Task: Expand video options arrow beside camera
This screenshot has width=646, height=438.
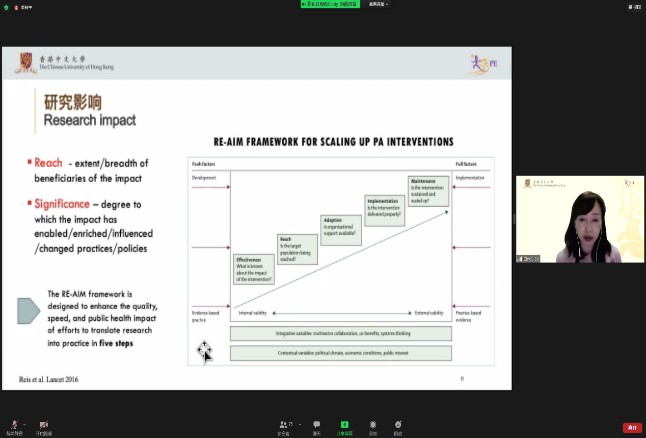Action: click(54, 422)
